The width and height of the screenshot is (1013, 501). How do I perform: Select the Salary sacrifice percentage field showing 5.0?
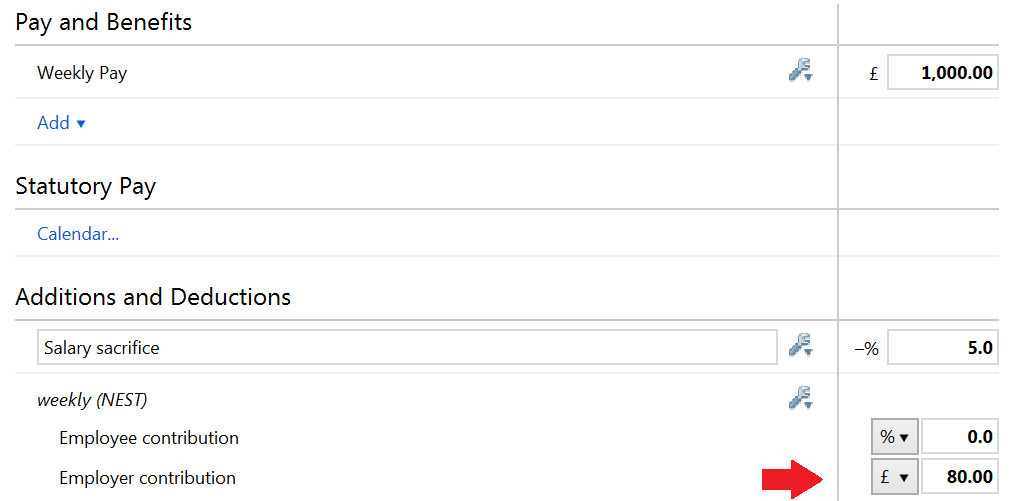[943, 348]
